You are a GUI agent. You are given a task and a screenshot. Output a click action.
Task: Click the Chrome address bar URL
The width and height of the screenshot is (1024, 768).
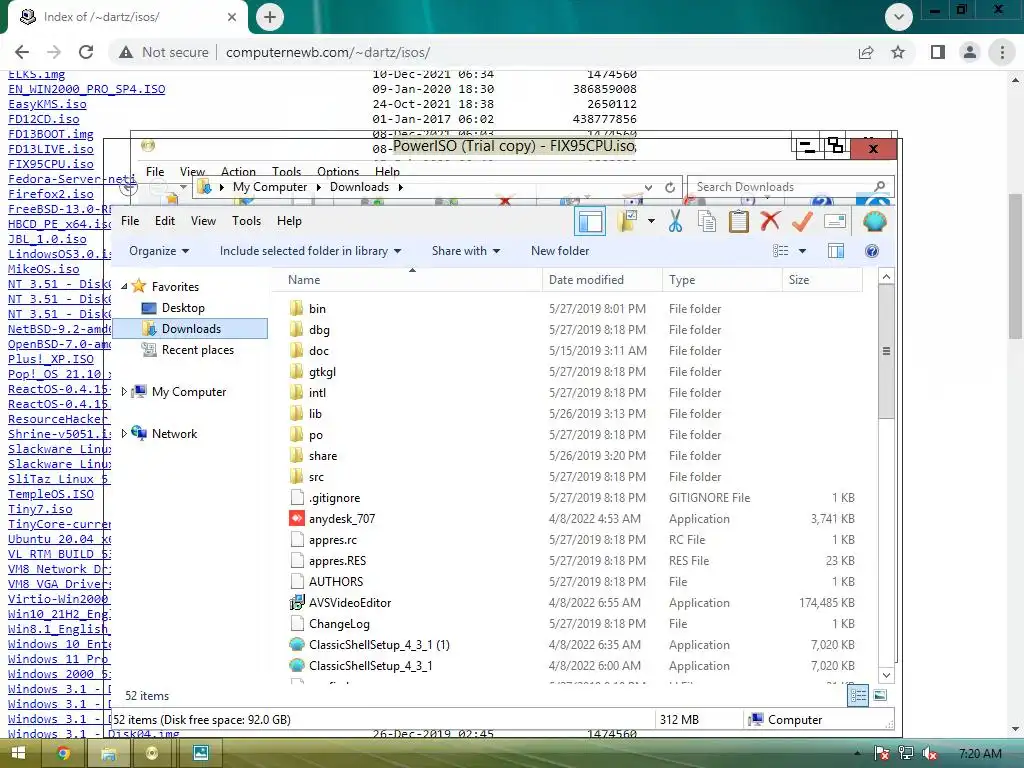pos(328,52)
